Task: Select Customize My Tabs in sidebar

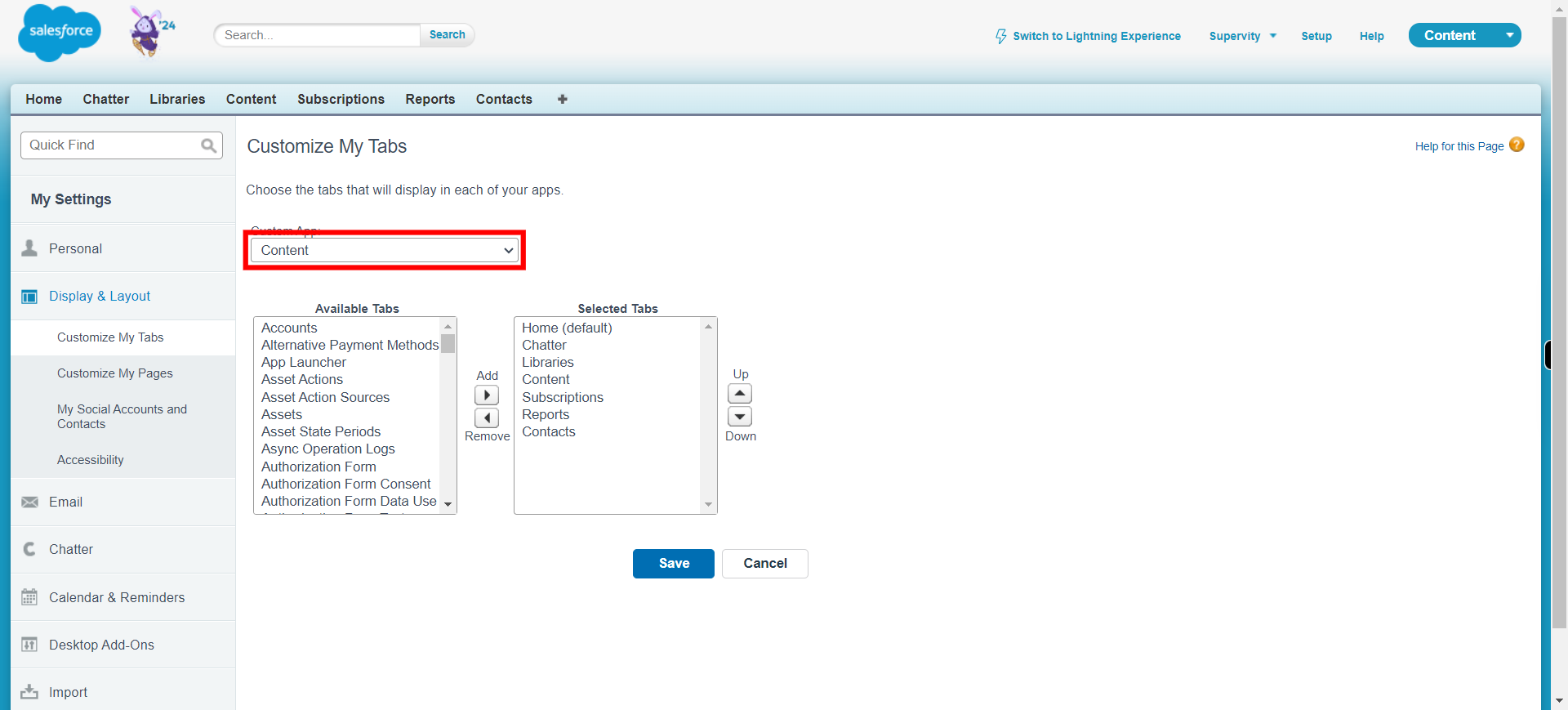Action: click(110, 337)
